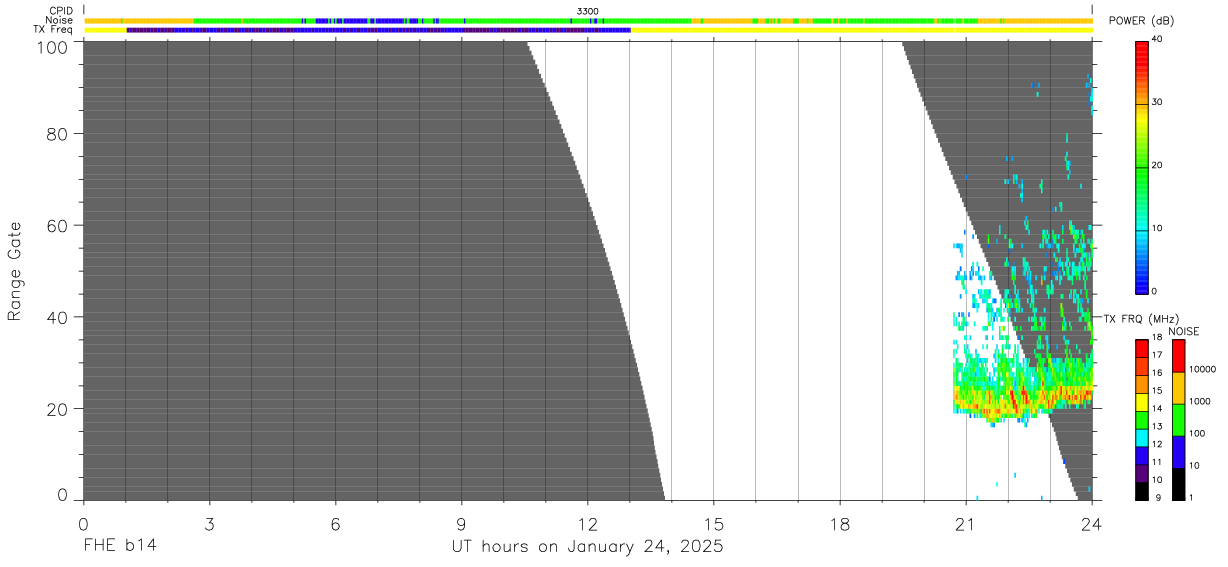
Task: Click the x-axis tick label 9
Action: pos(462,524)
